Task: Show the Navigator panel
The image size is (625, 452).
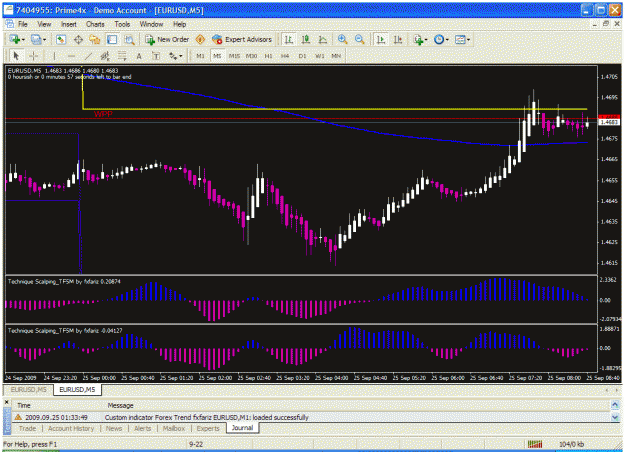Action: click(95, 39)
